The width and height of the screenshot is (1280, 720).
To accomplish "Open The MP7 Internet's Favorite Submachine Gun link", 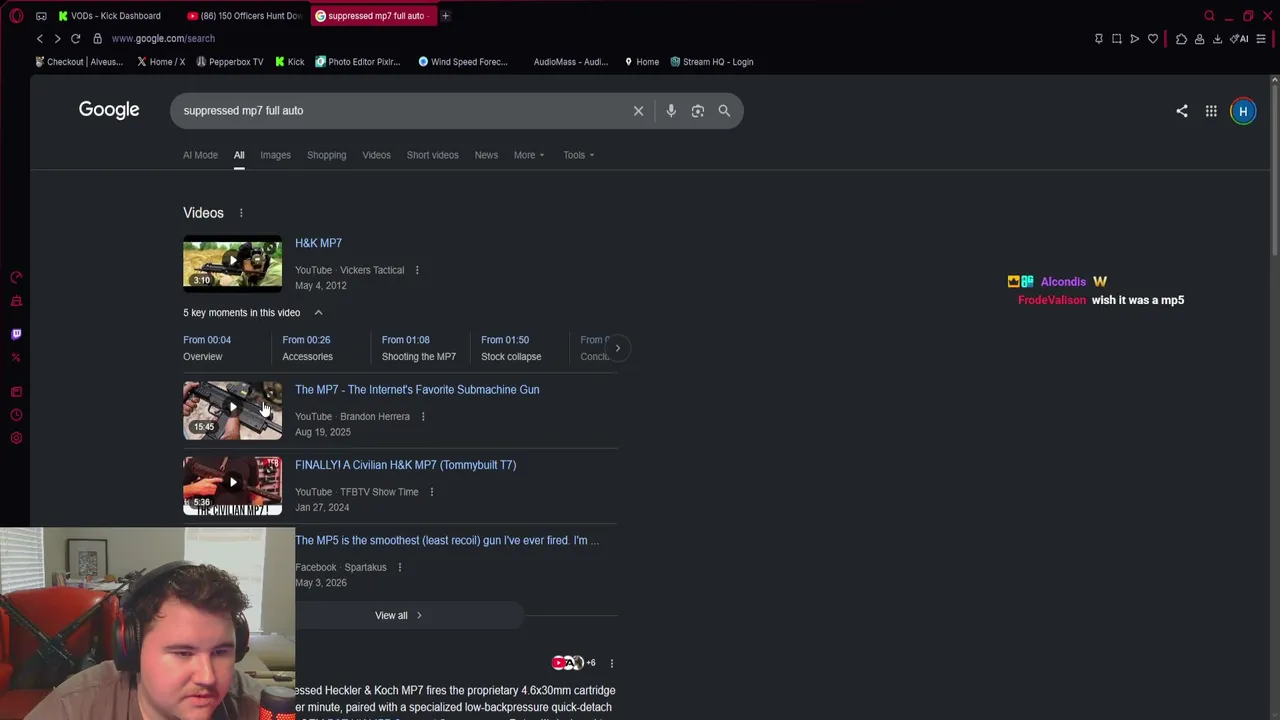I will 417,390.
